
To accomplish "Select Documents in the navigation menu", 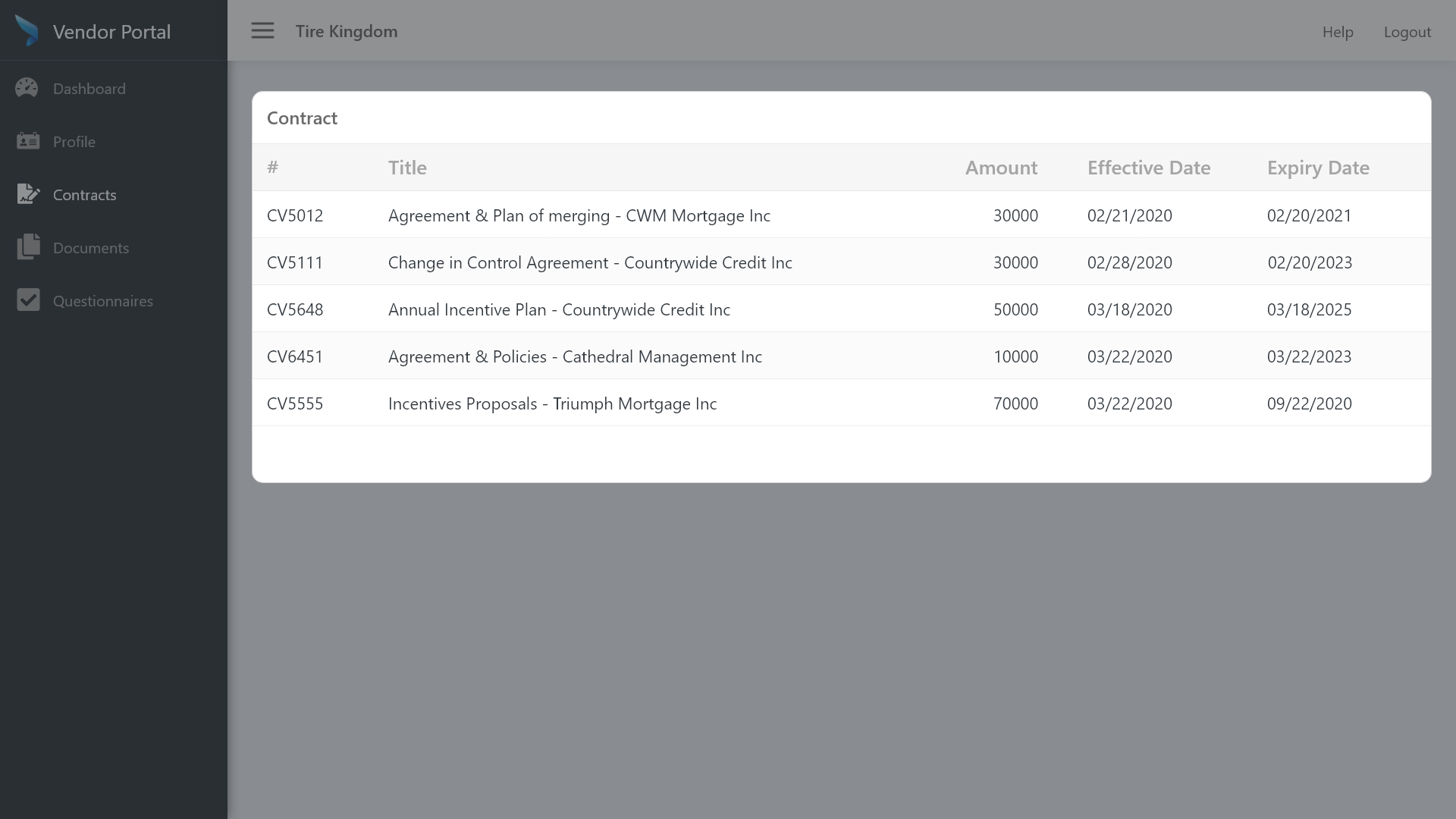I will tap(91, 247).
